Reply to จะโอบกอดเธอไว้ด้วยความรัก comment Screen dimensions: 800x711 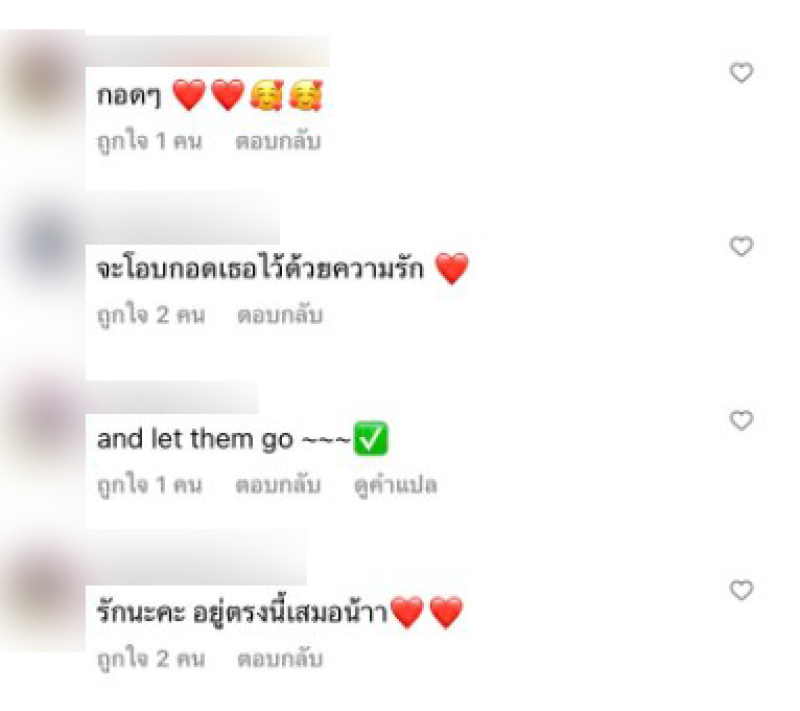point(280,315)
